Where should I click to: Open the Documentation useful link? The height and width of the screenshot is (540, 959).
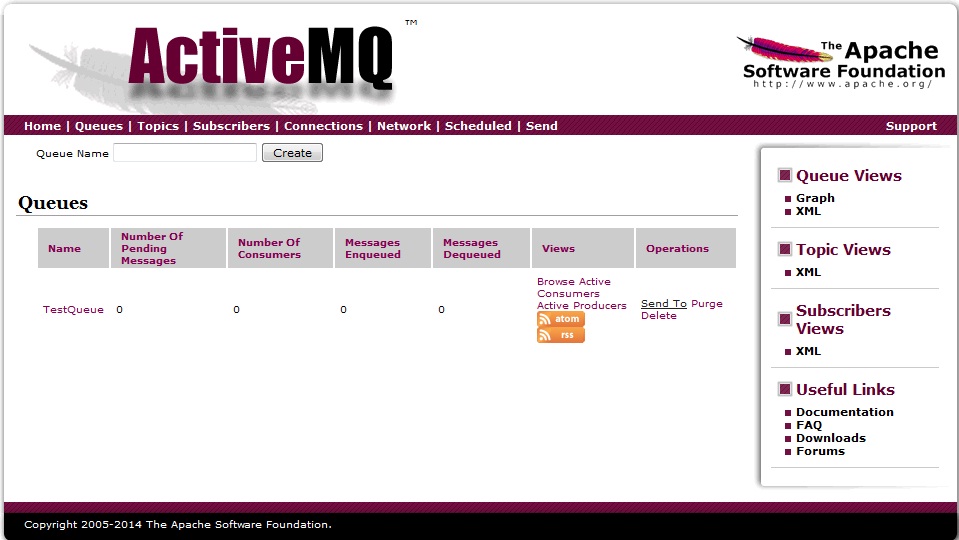(x=845, y=412)
